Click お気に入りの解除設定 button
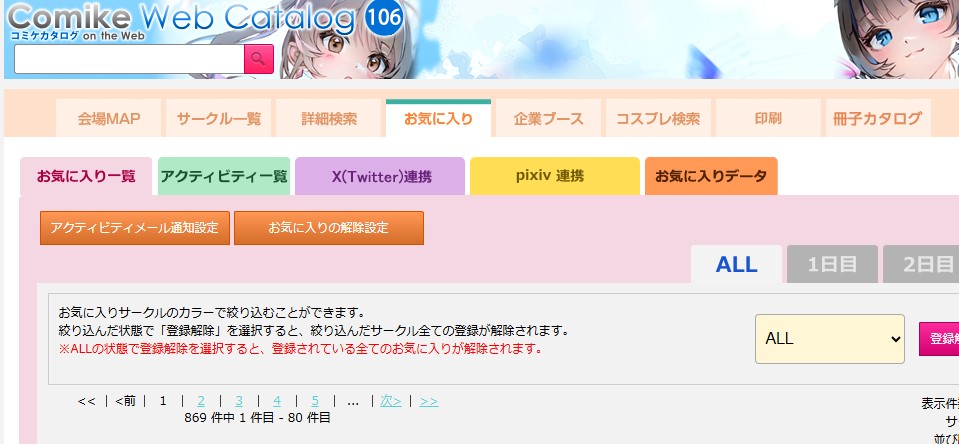The width and height of the screenshot is (959, 444). pyautogui.click(x=329, y=228)
